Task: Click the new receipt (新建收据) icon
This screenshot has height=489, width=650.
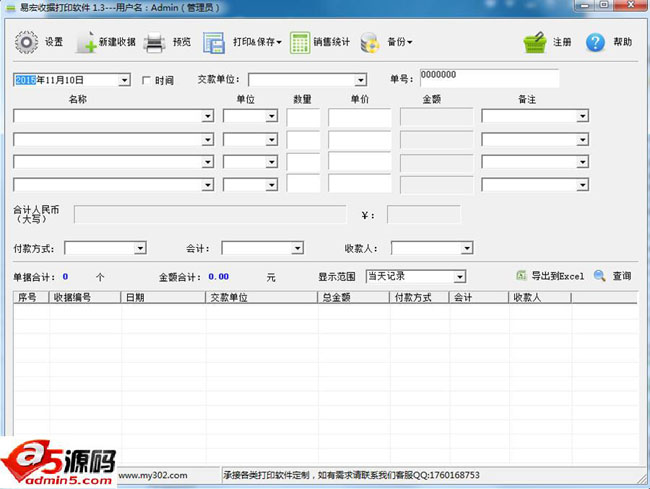Action: pos(86,42)
